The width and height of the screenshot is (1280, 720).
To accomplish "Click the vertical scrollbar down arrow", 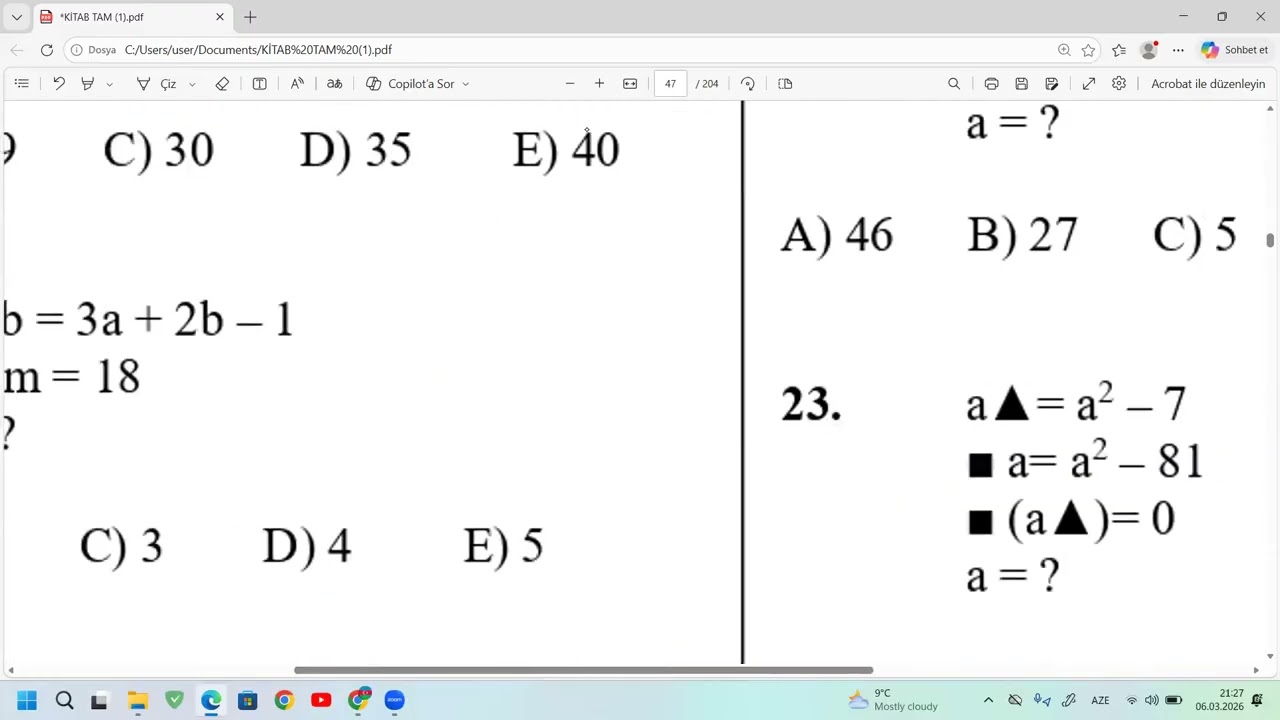I will [x=1270, y=657].
